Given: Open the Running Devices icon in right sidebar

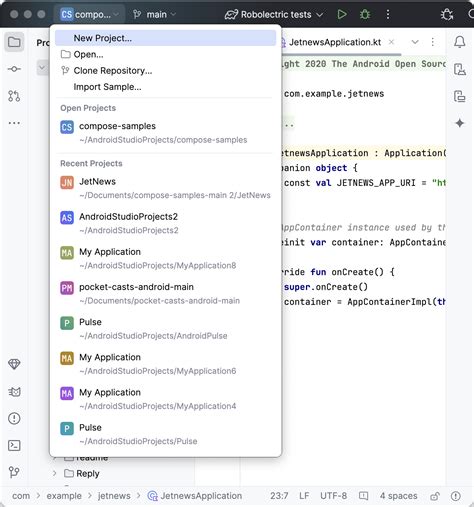Looking at the screenshot, I should (460, 96).
